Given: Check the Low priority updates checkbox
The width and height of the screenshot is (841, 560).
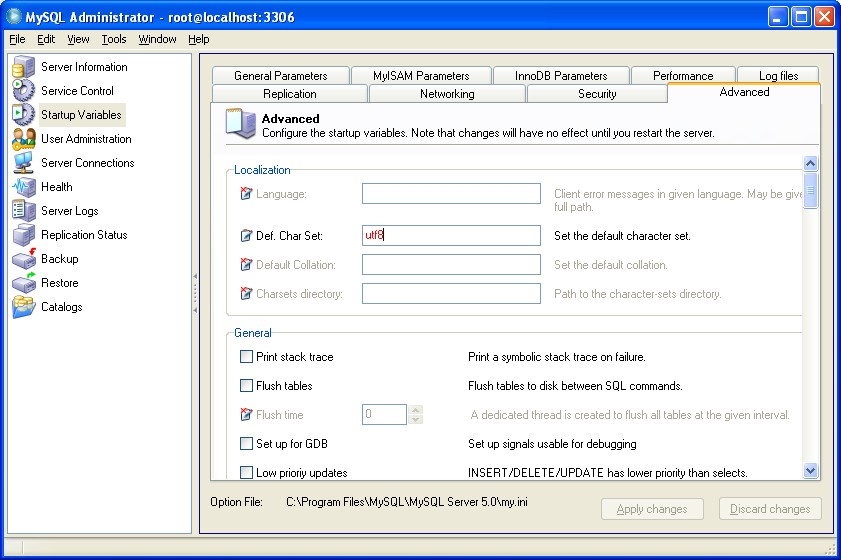Looking at the screenshot, I should [246, 473].
